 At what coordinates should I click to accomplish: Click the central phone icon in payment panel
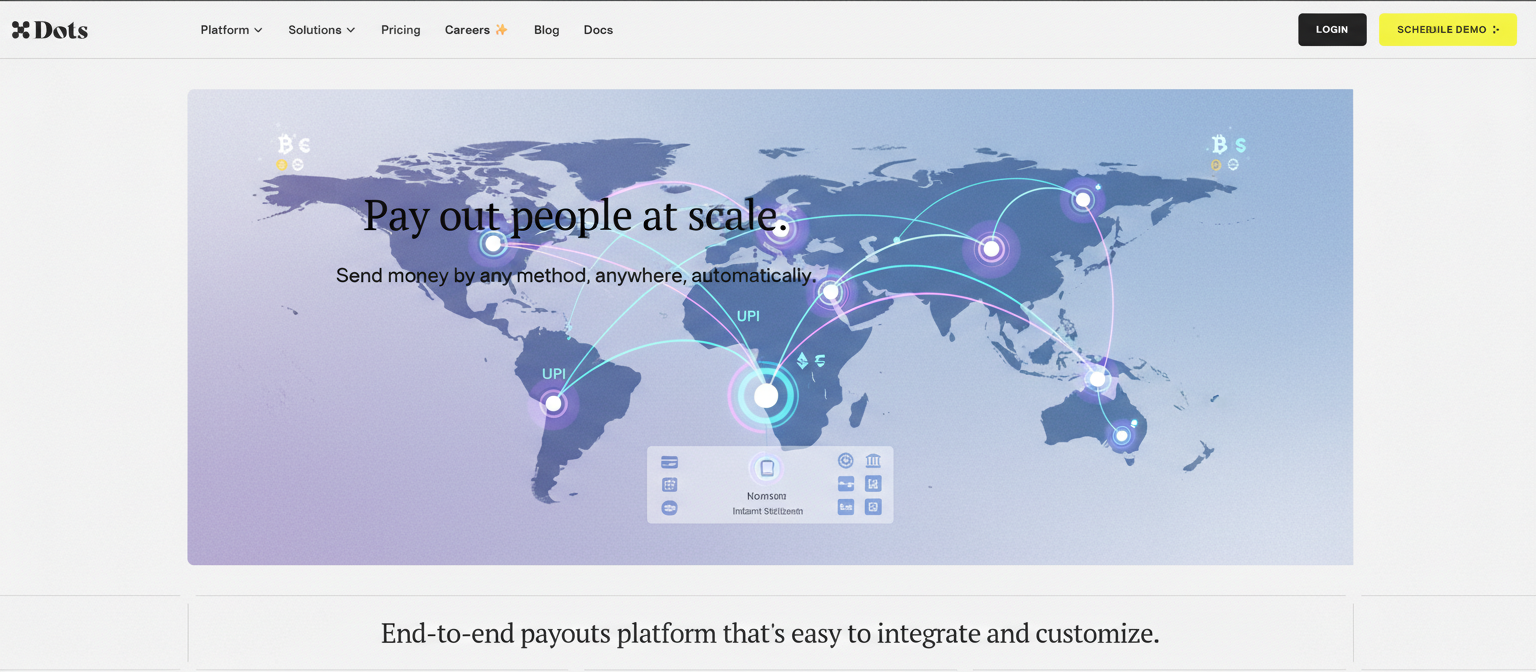(766, 468)
